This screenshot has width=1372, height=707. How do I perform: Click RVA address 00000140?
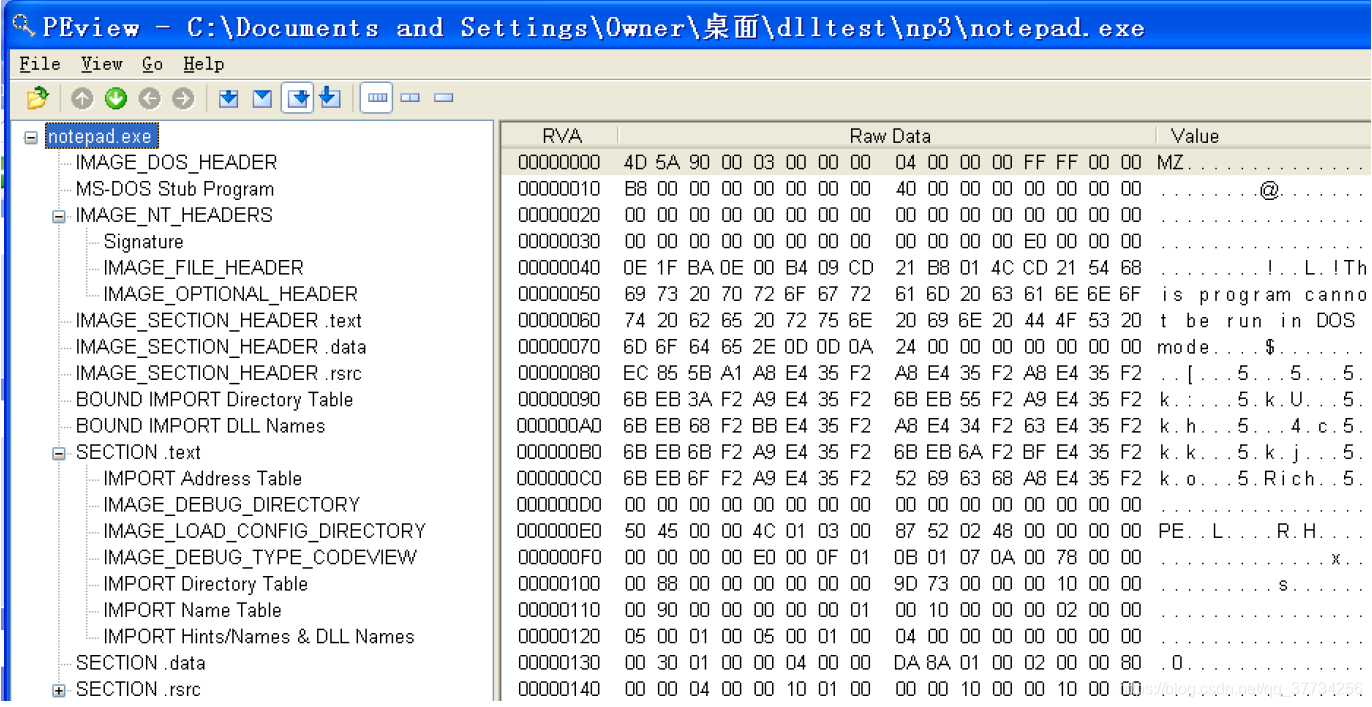(559, 689)
